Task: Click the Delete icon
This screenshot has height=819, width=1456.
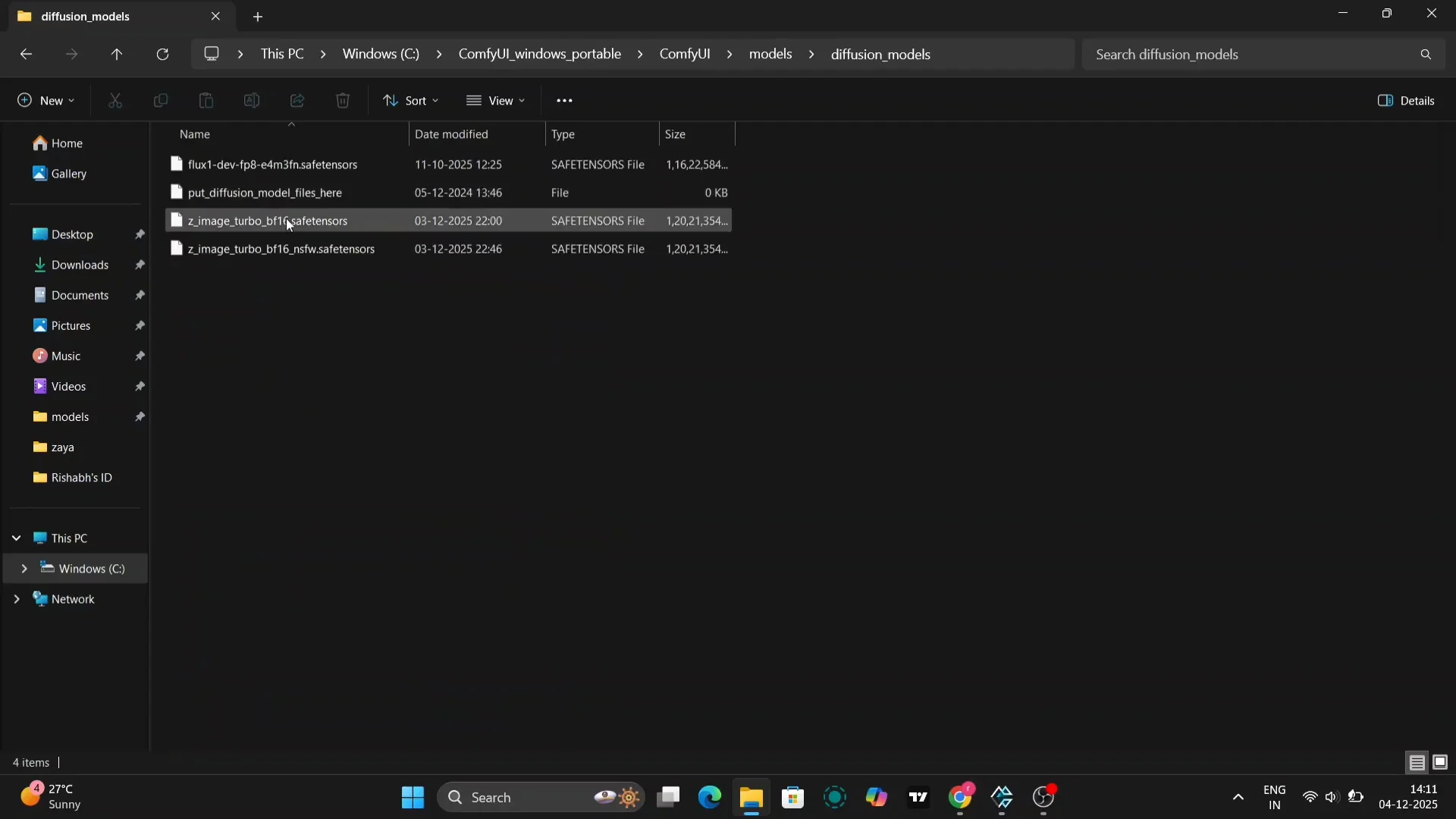Action: coord(343,100)
